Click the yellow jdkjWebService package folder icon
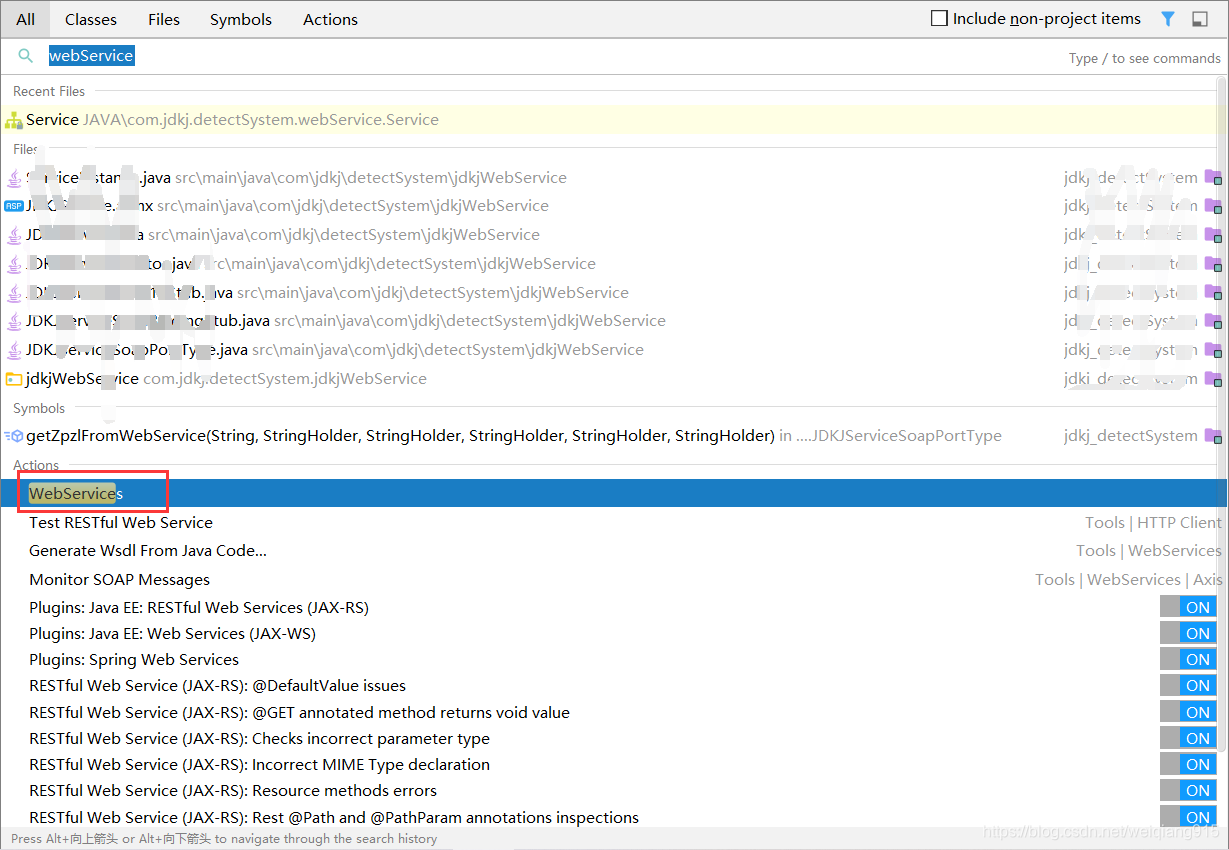Image resolution: width=1229 pixels, height=850 pixels. pos(15,378)
